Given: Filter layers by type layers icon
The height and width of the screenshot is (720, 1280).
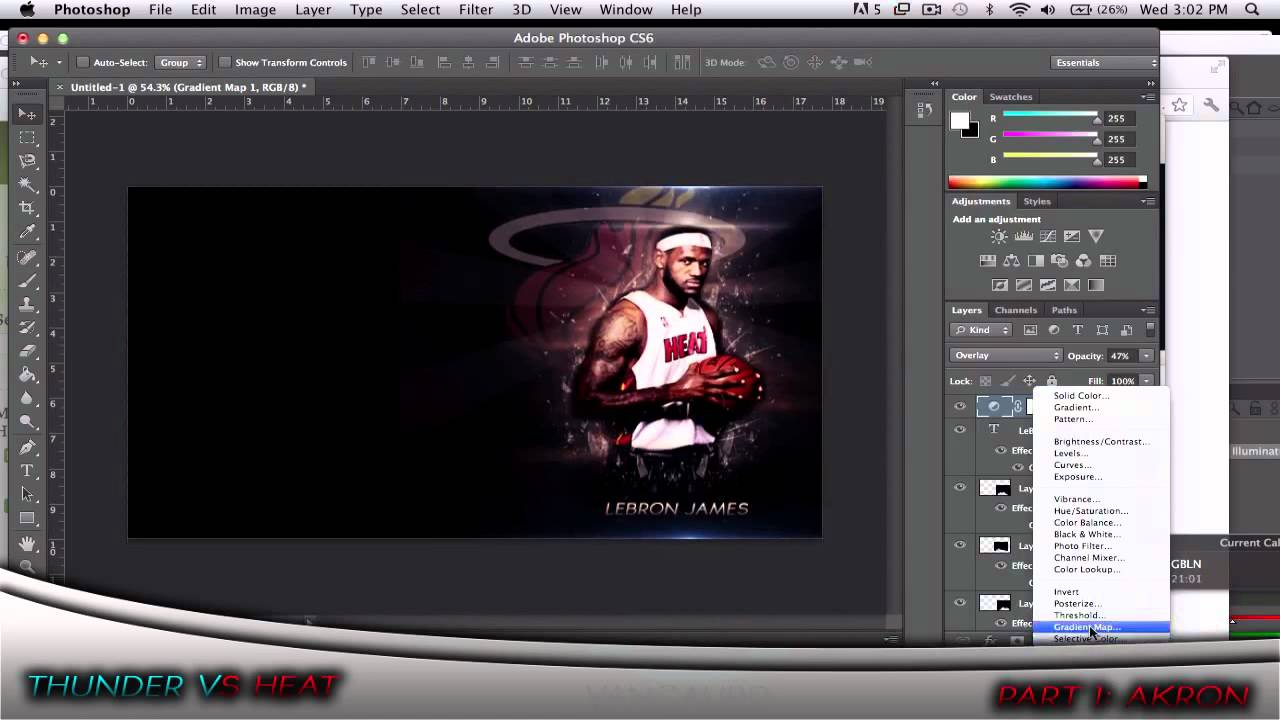Looking at the screenshot, I should click(1078, 330).
